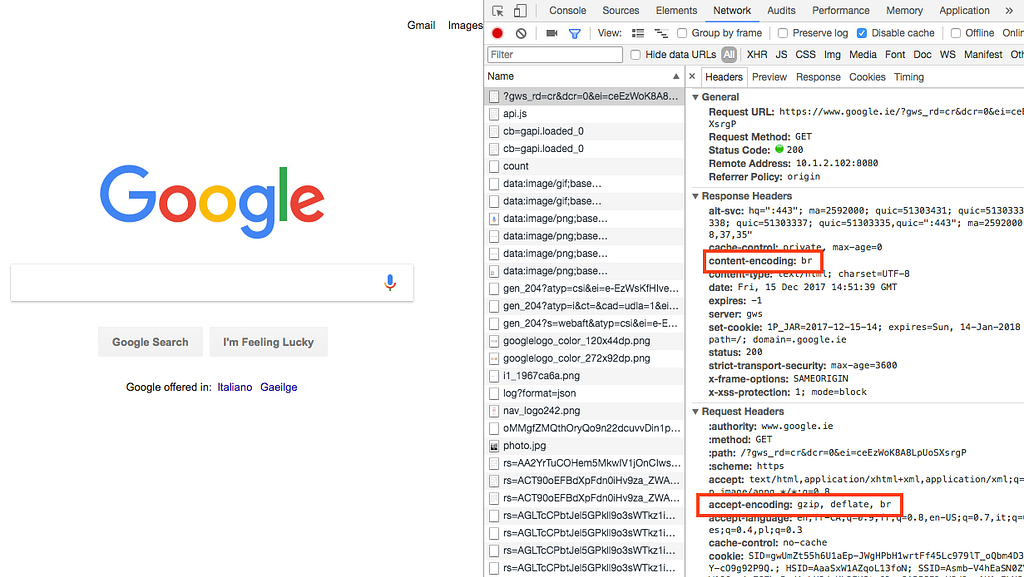
Task: Click the Google Search button
Action: [150, 342]
